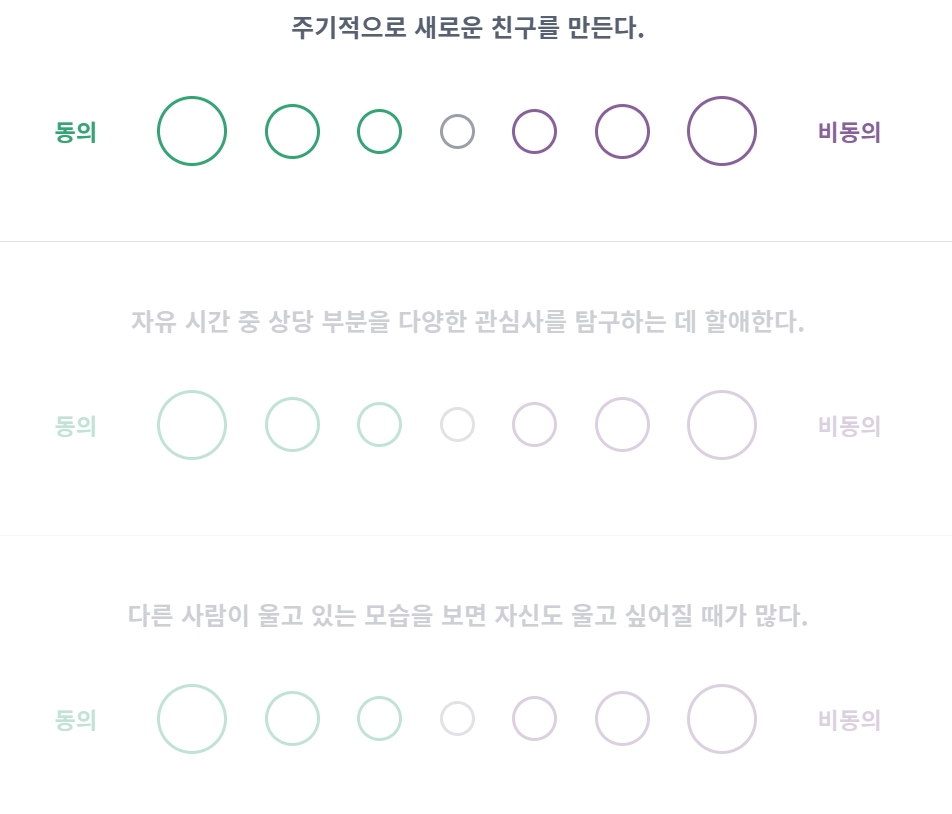952x814 pixels.
Task: Strongly agree on the exploring interests question
Action: (191, 424)
